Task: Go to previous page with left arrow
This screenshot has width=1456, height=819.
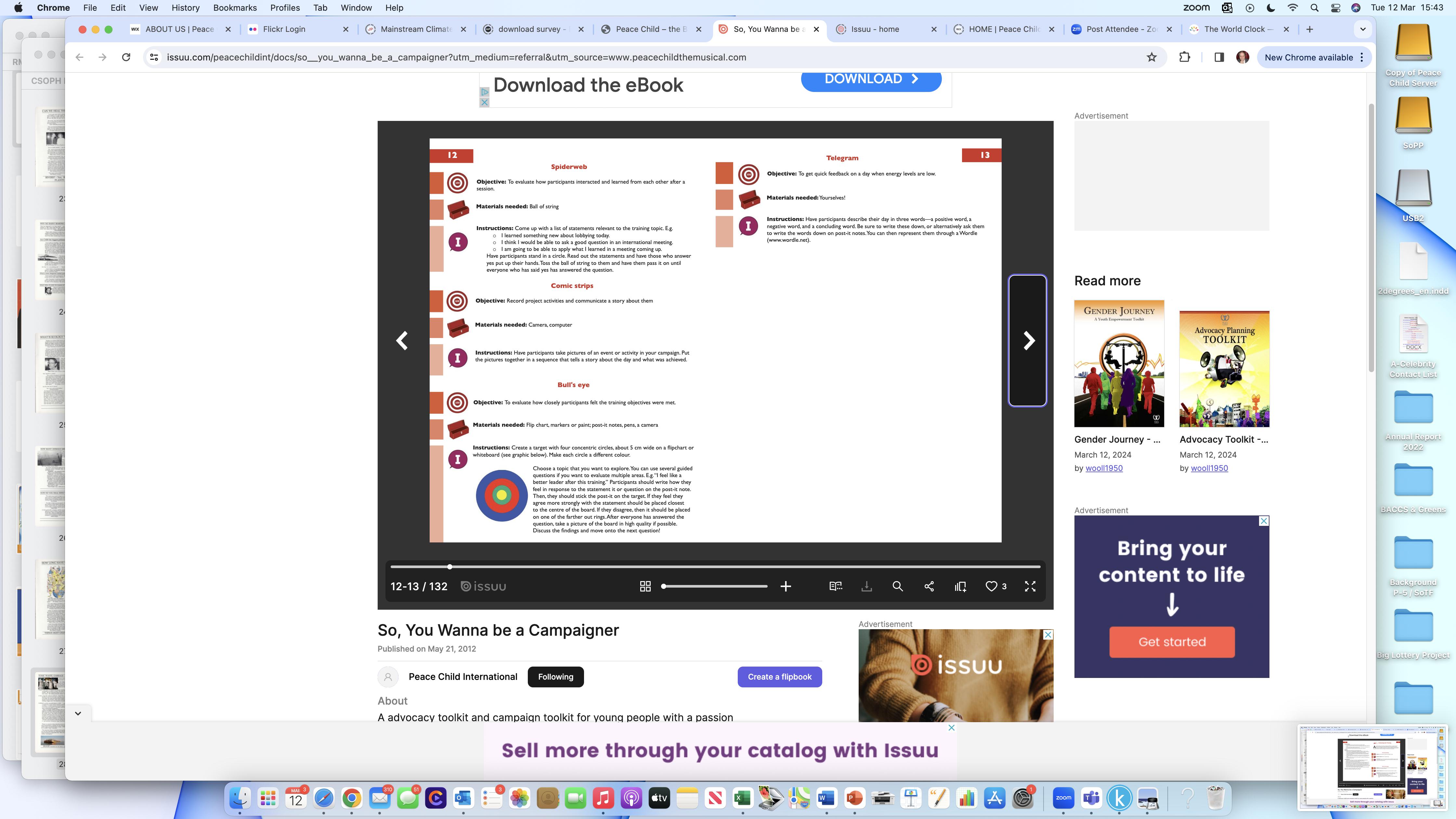Action: (x=402, y=341)
